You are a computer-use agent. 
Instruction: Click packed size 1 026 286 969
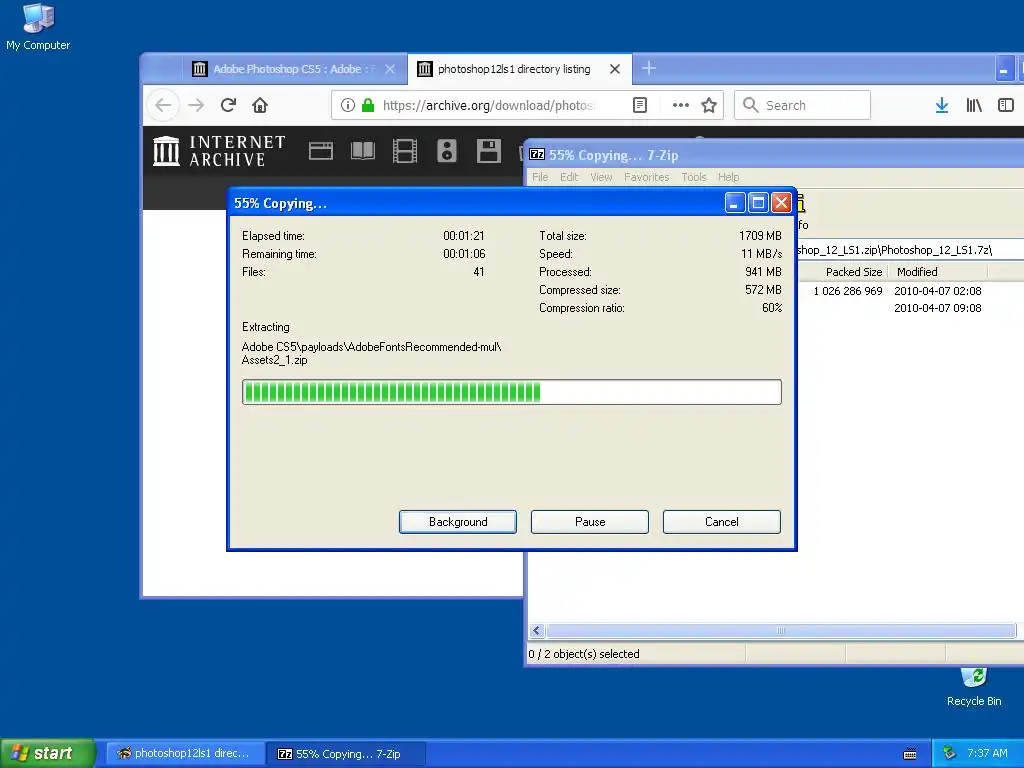pos(848,291)
